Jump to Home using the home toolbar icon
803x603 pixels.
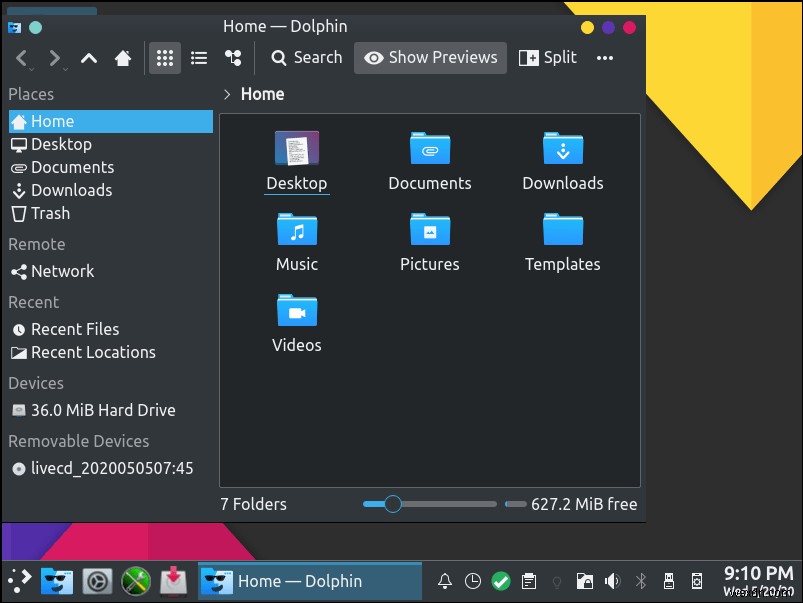[122, 57]
